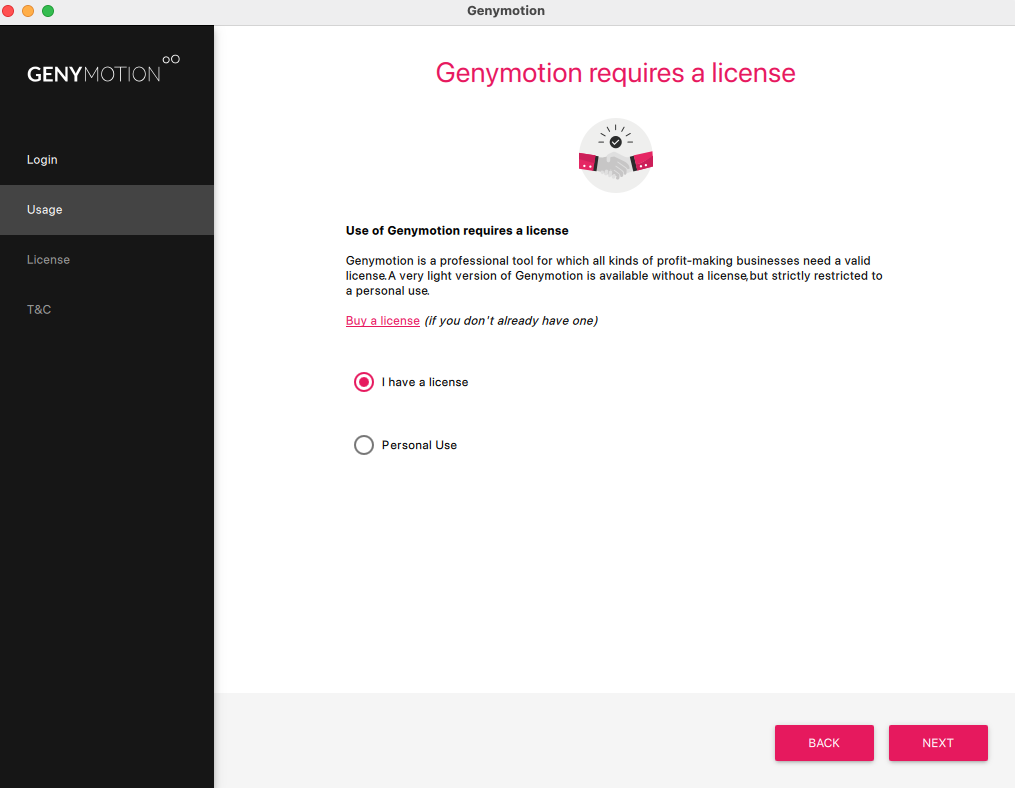Jump to the T&C sidebar step
Screen dimensions: 1015x788
click(39, 310)
